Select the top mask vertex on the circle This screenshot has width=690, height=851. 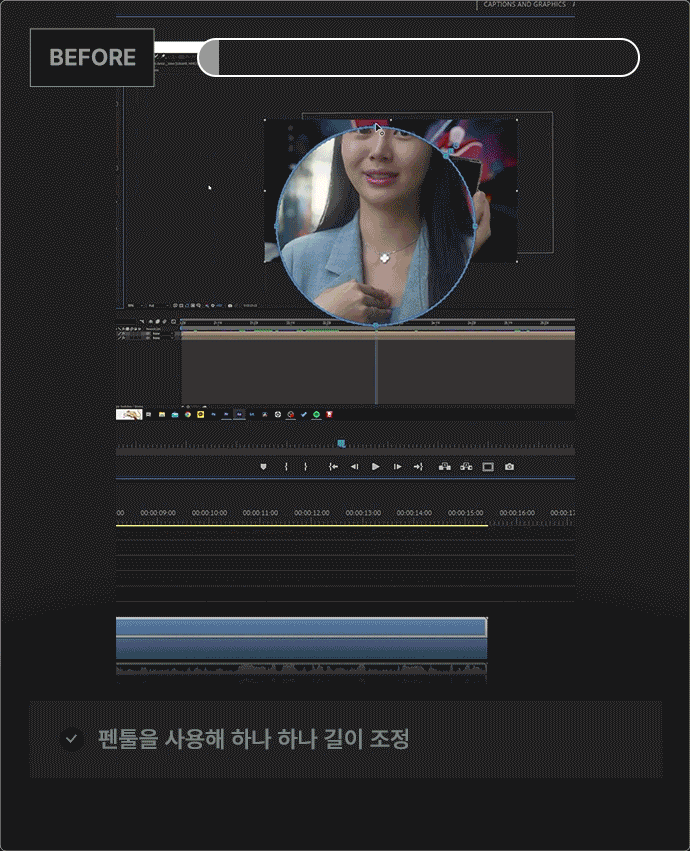[x=376, y=126]
